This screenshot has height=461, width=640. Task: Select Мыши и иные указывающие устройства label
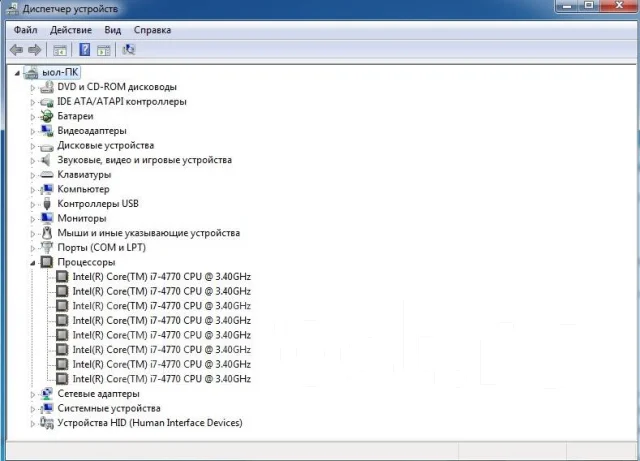coord(149,233)
